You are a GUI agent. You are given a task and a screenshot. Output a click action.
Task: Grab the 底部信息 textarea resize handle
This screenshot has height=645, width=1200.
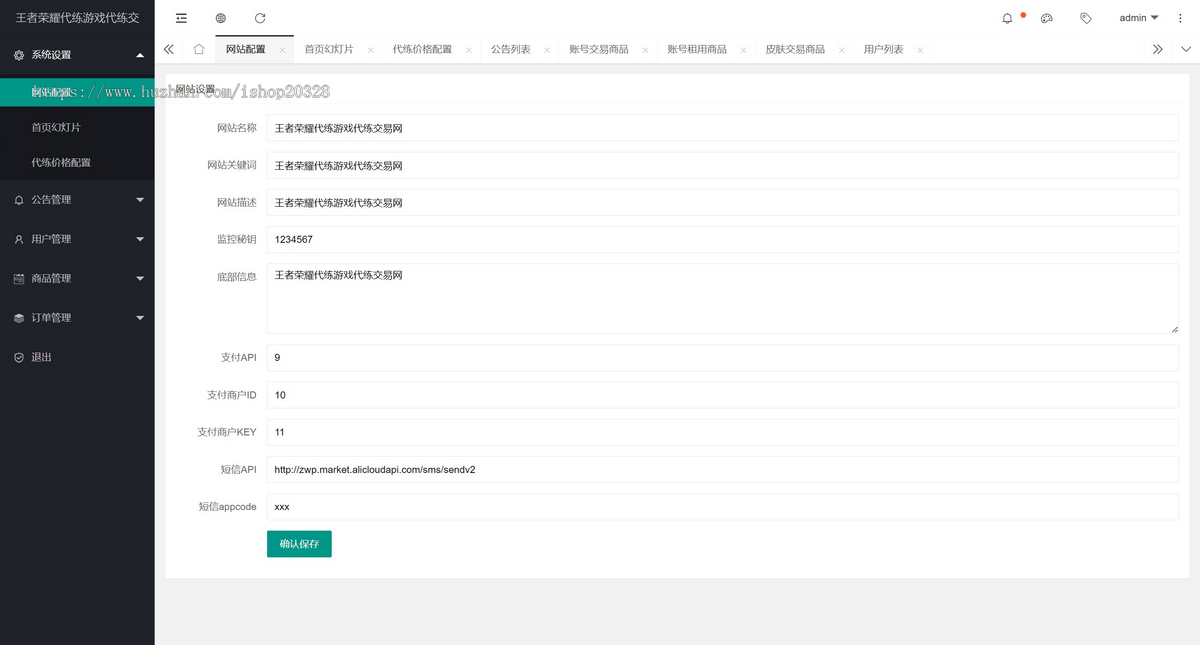(1174, 329)
